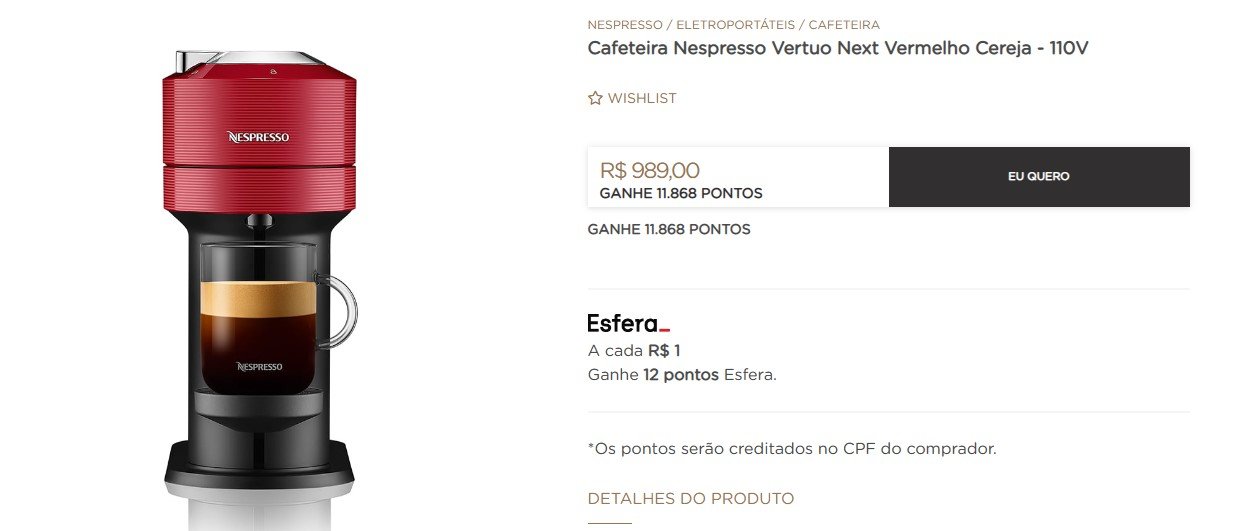The width and height of the screenshot is (1248, 531).
Task: Click the GANHE 11.868 PONTOS line below price box
Action: coord(669,229)
